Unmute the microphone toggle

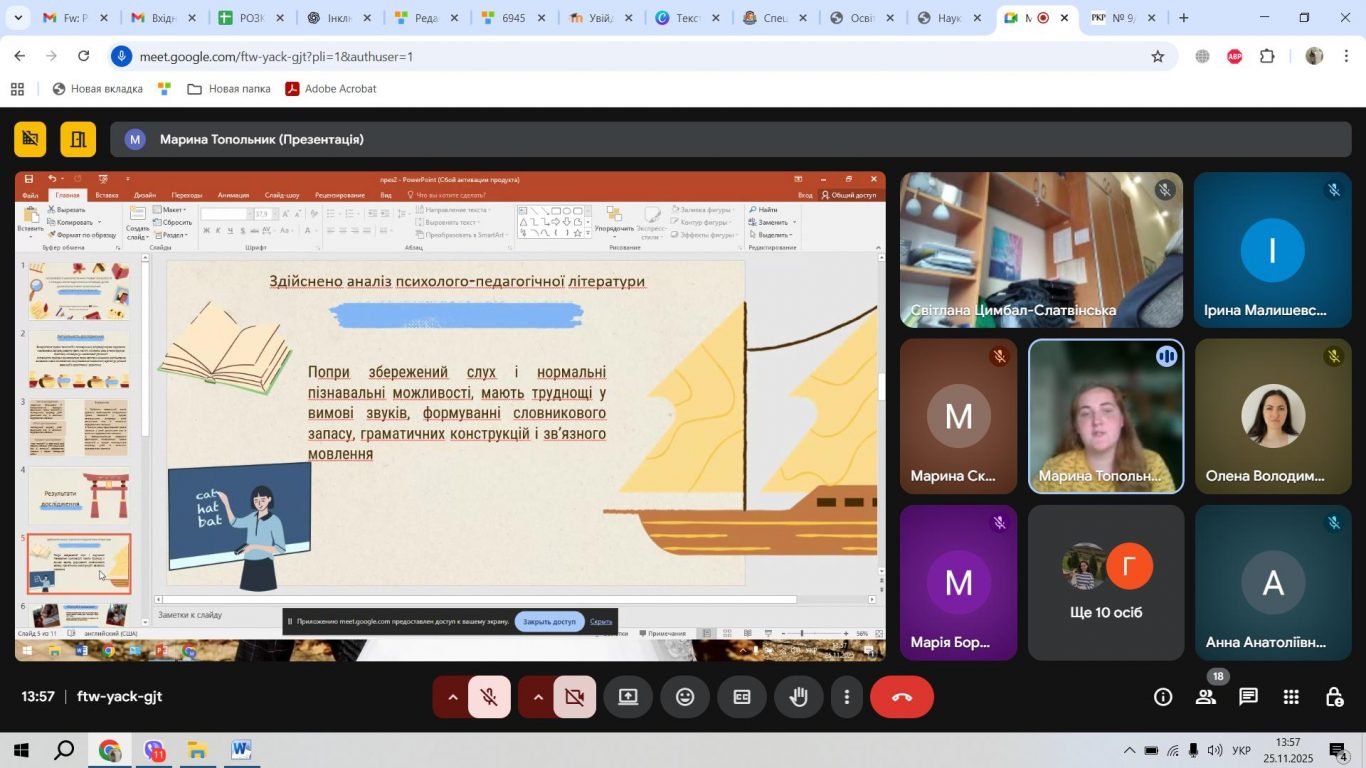[x=490, y=697]
